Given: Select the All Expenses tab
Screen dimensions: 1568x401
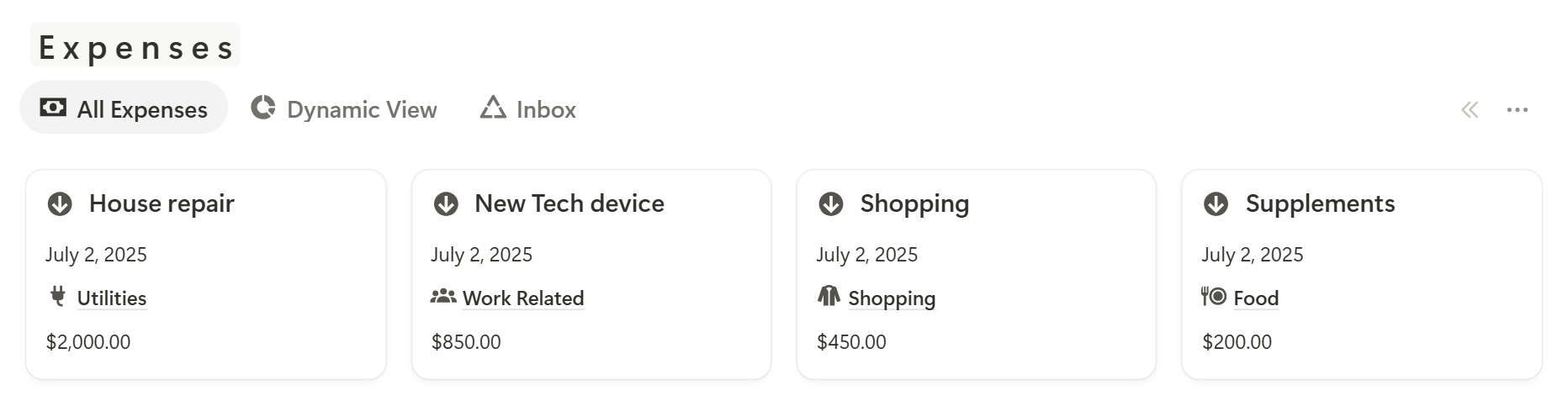Looking at the screenshot, I should [124, 108].
